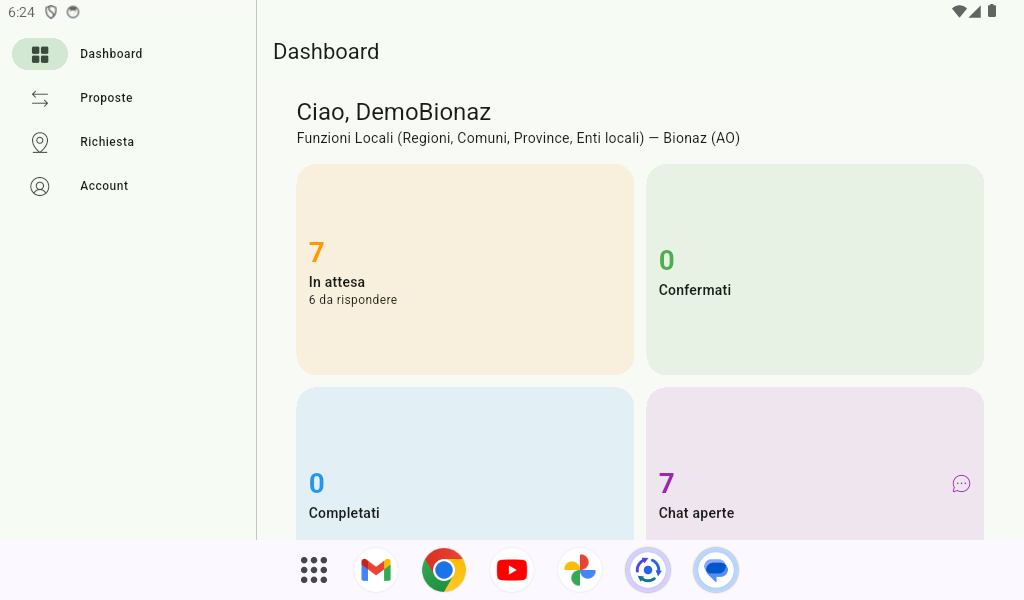Screen dimensions: 1024x600
Task: Click the green 0 count in Confermati
Action: (x=667, y=261)
